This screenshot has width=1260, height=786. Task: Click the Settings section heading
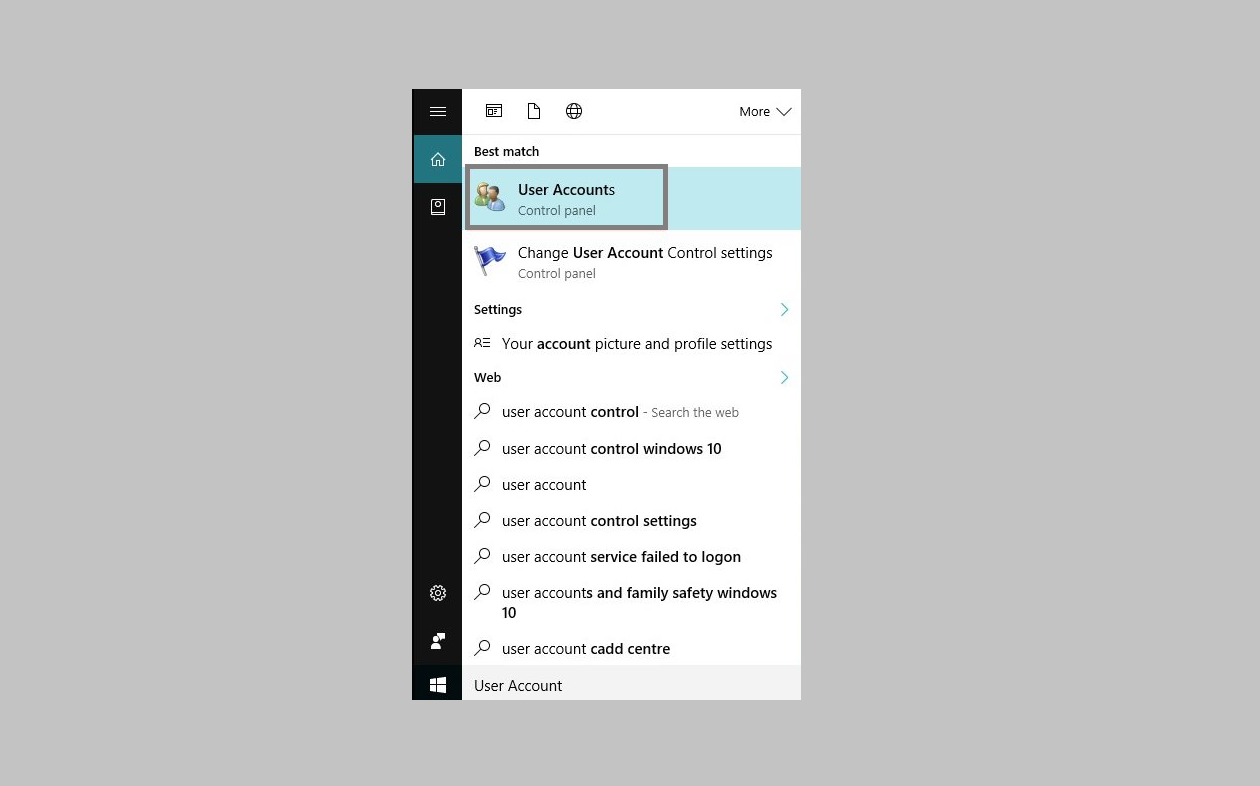coord(498,309)
